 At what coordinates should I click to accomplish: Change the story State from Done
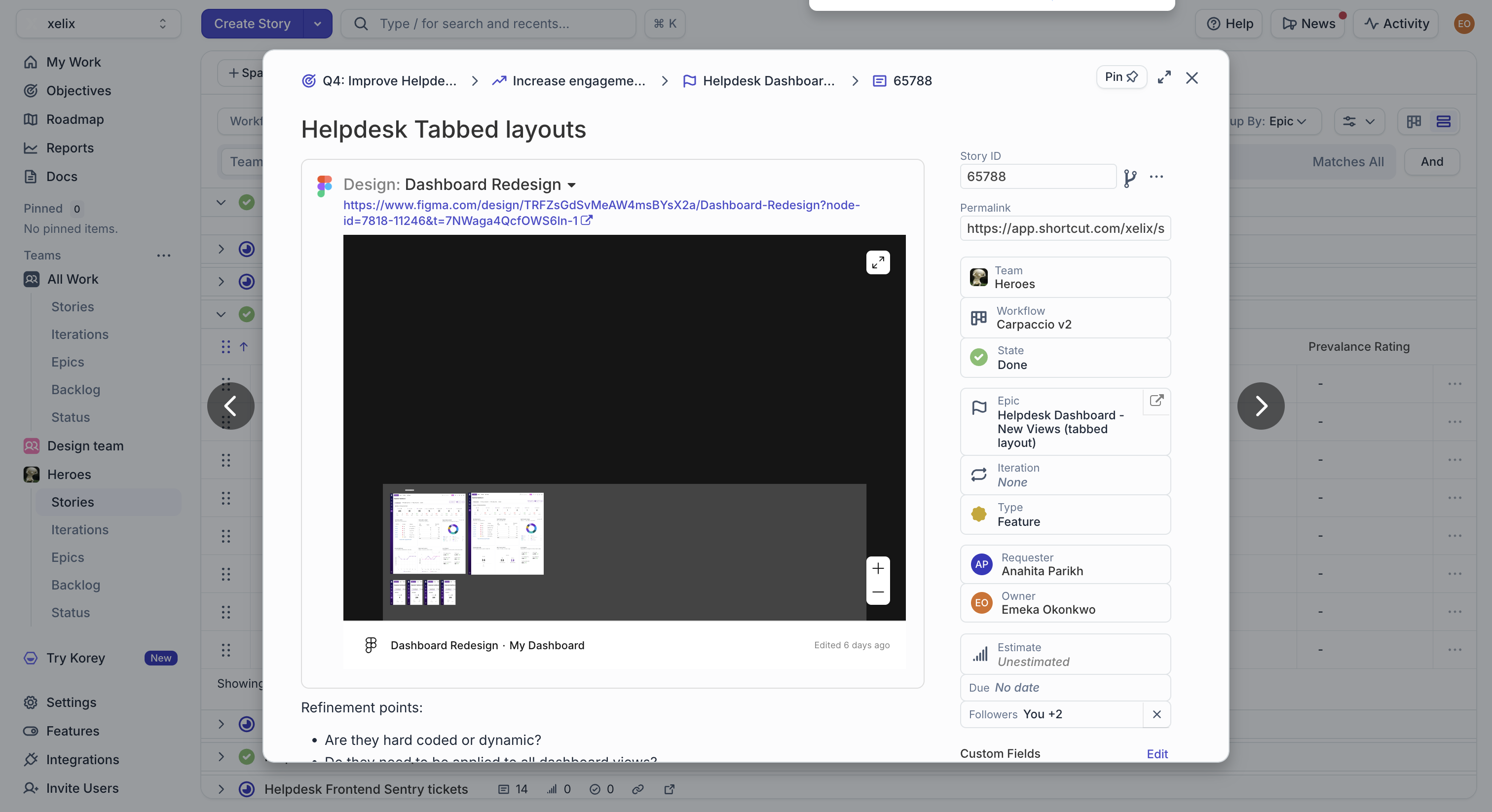click(x=1065, y=358)
